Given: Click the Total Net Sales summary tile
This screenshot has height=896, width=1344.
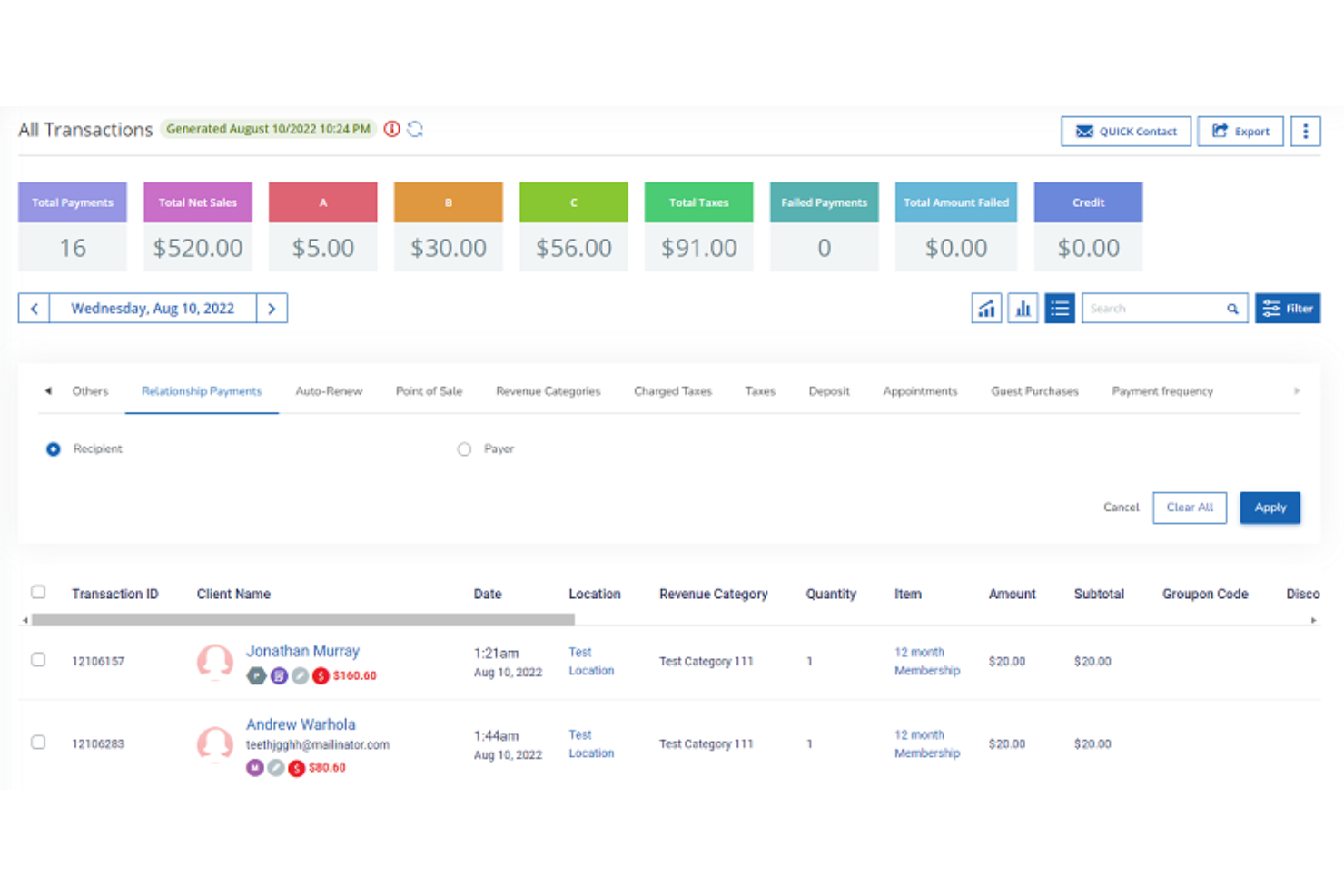Looking at the screenshot, I should pyautogui.click(x=198, y=227).
